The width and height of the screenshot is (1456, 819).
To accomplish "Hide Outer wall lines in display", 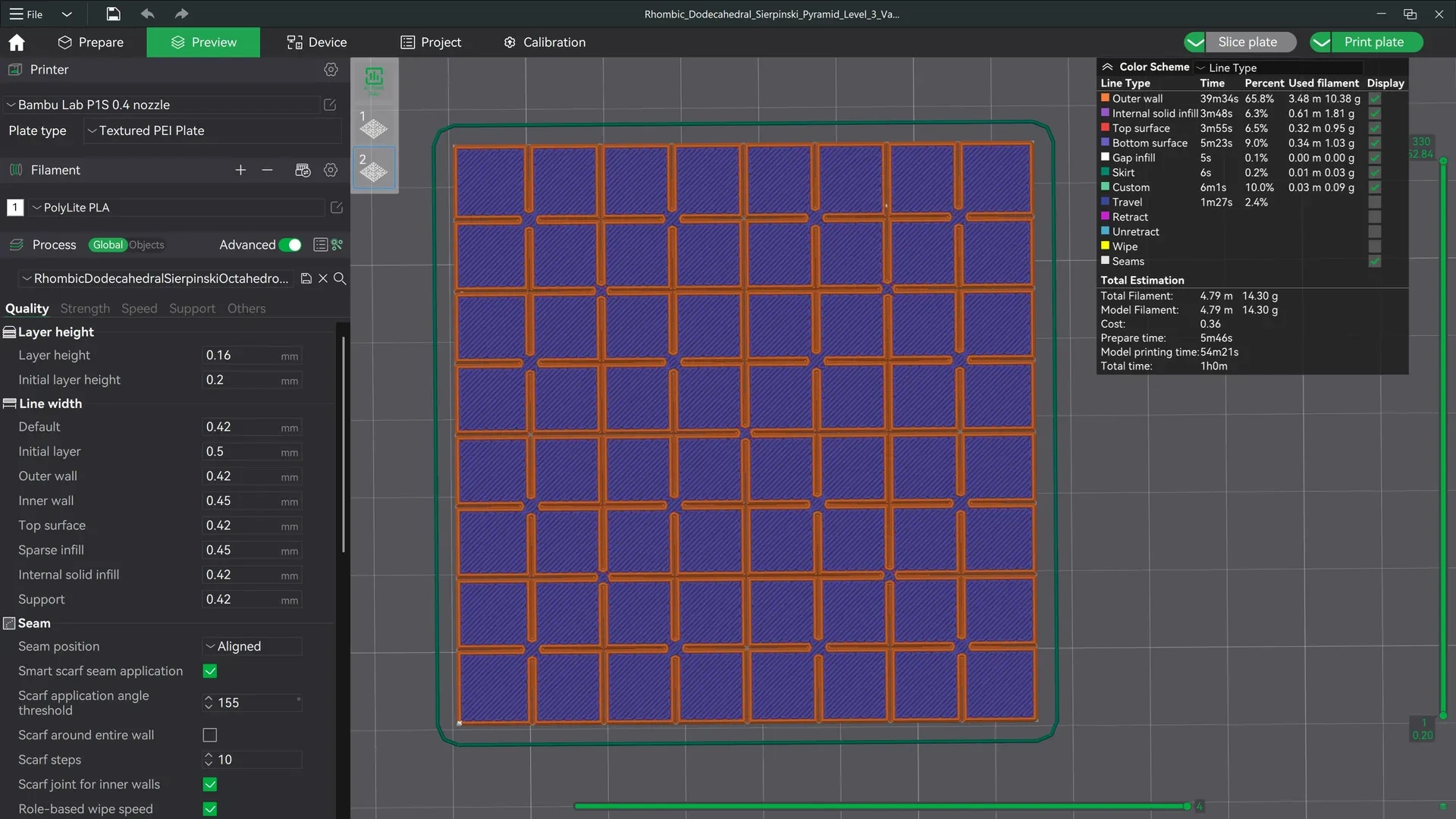I will click(1375, 99).
